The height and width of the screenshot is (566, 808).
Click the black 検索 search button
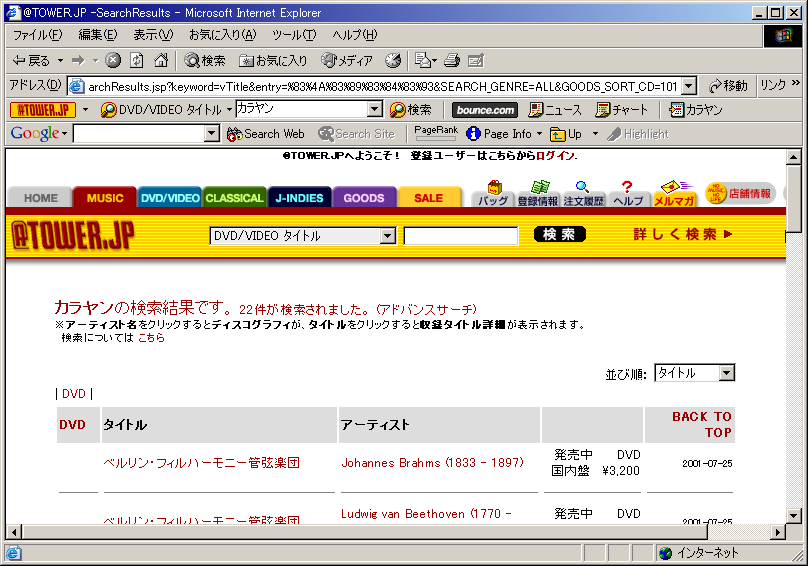tap(560, 235)
